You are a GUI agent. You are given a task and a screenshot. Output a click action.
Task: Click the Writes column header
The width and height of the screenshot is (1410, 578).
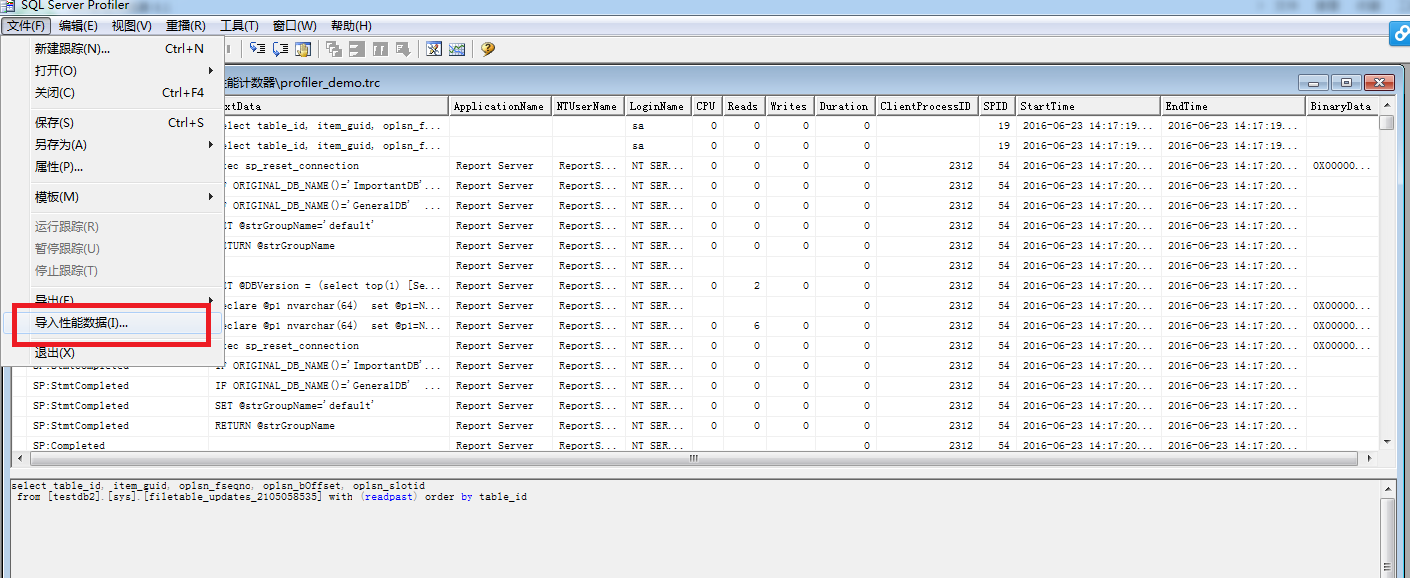click(789, 106)
